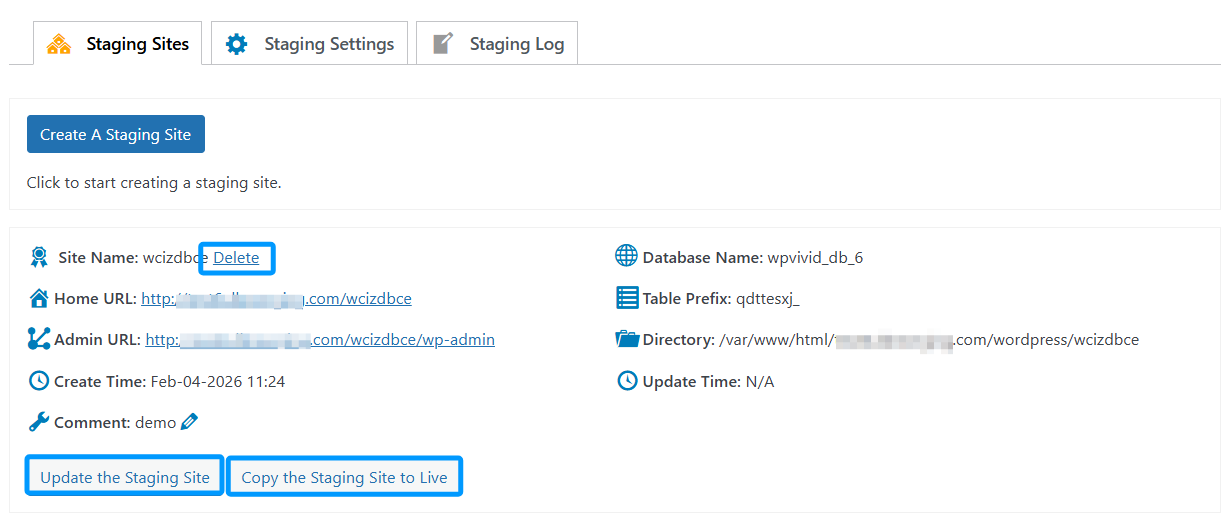Click the list icon beside Table Prefix
This screenshot has width=1232, height=523.
[x=627, y=298]
